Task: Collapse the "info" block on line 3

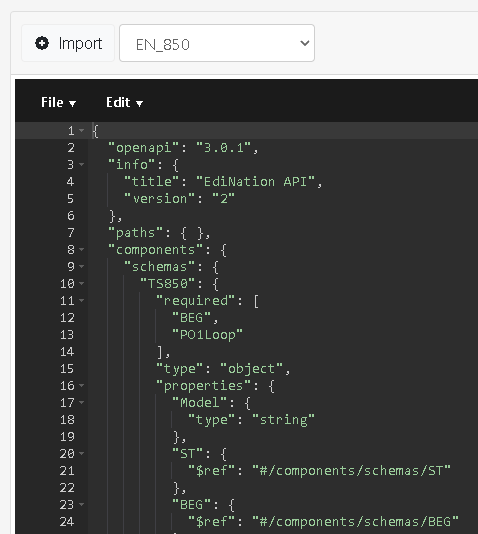Action: click(x=81, y=164)
